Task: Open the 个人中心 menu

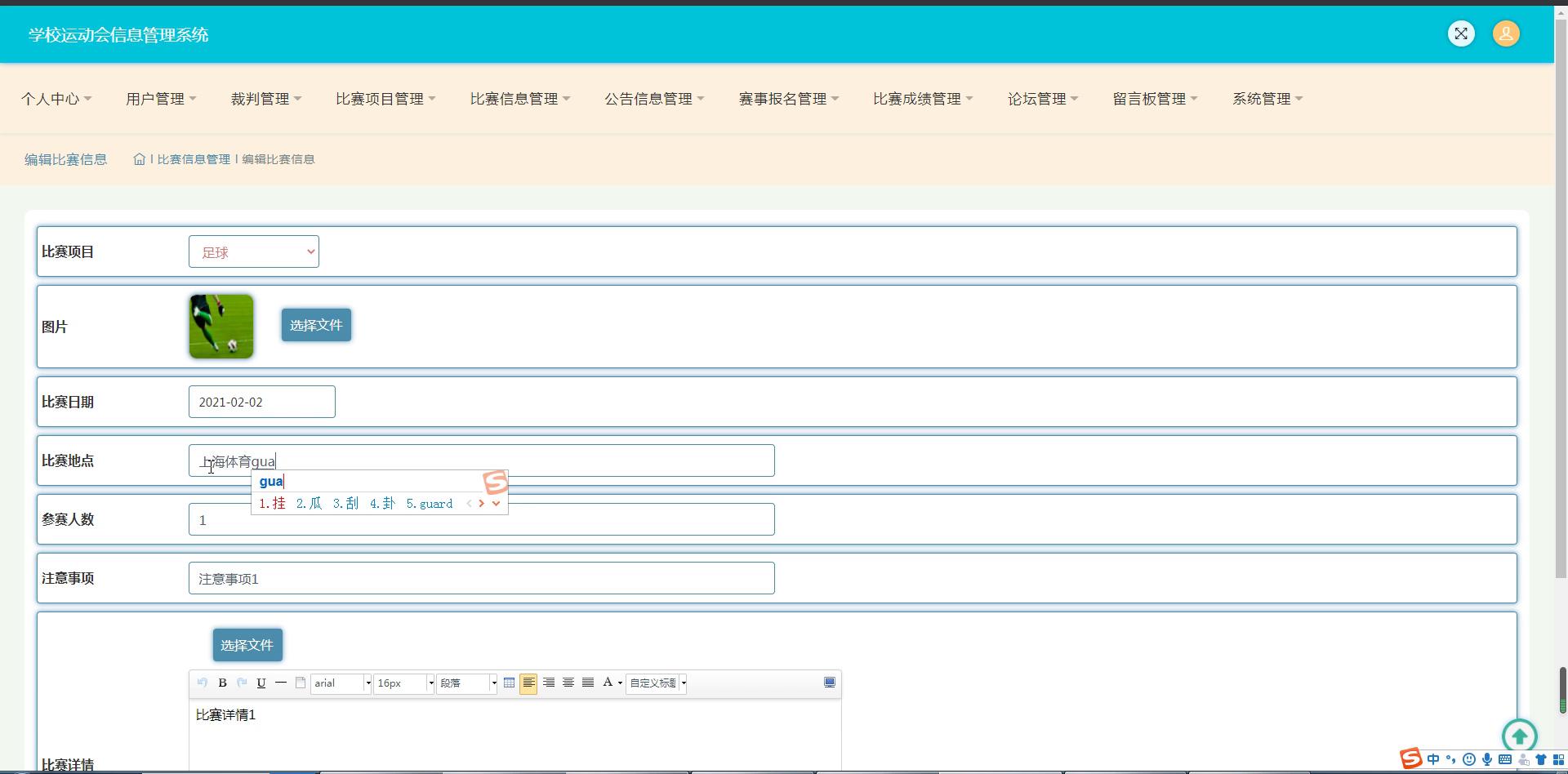Action: point(56,99)
